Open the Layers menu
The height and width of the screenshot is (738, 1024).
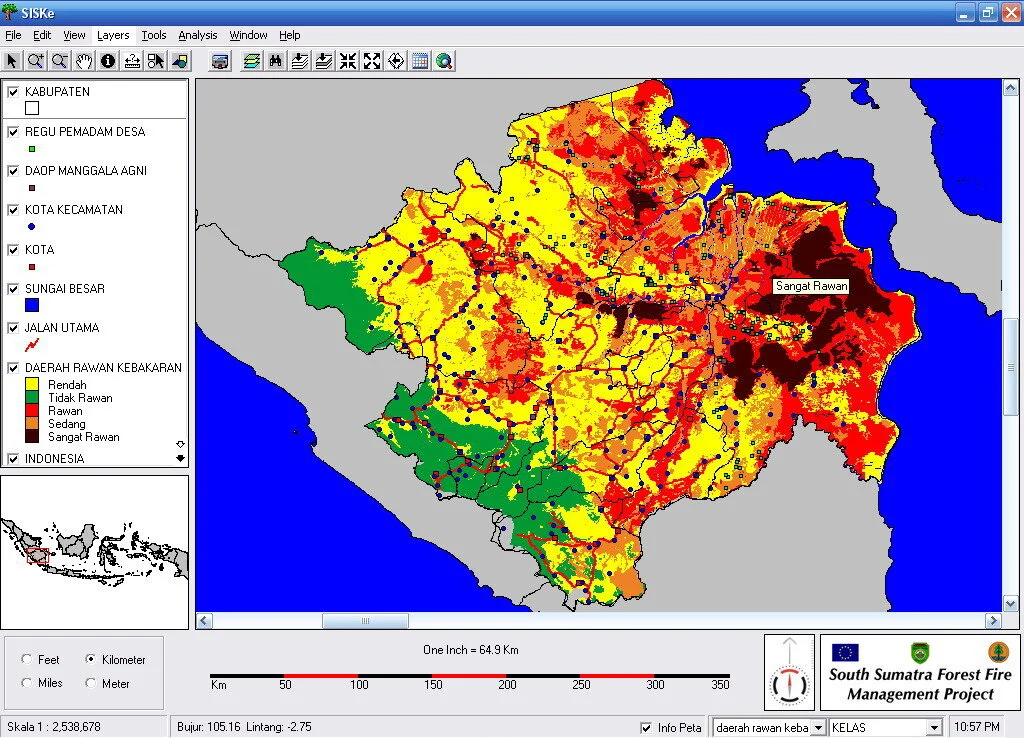tap(113, 35)
